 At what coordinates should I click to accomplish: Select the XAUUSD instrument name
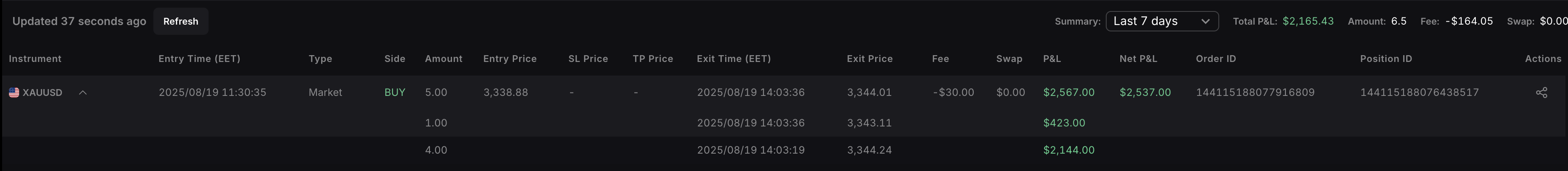42,93
